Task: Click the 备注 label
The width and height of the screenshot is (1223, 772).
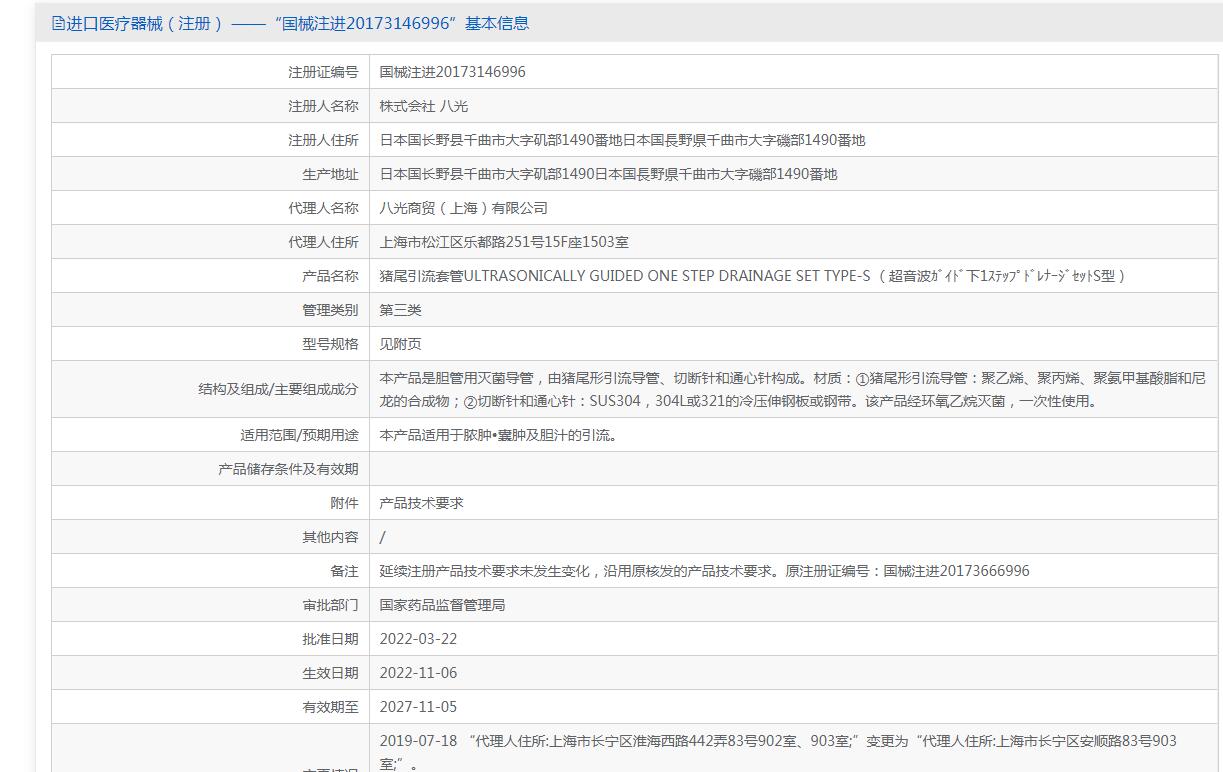Action: coord(344,571)
